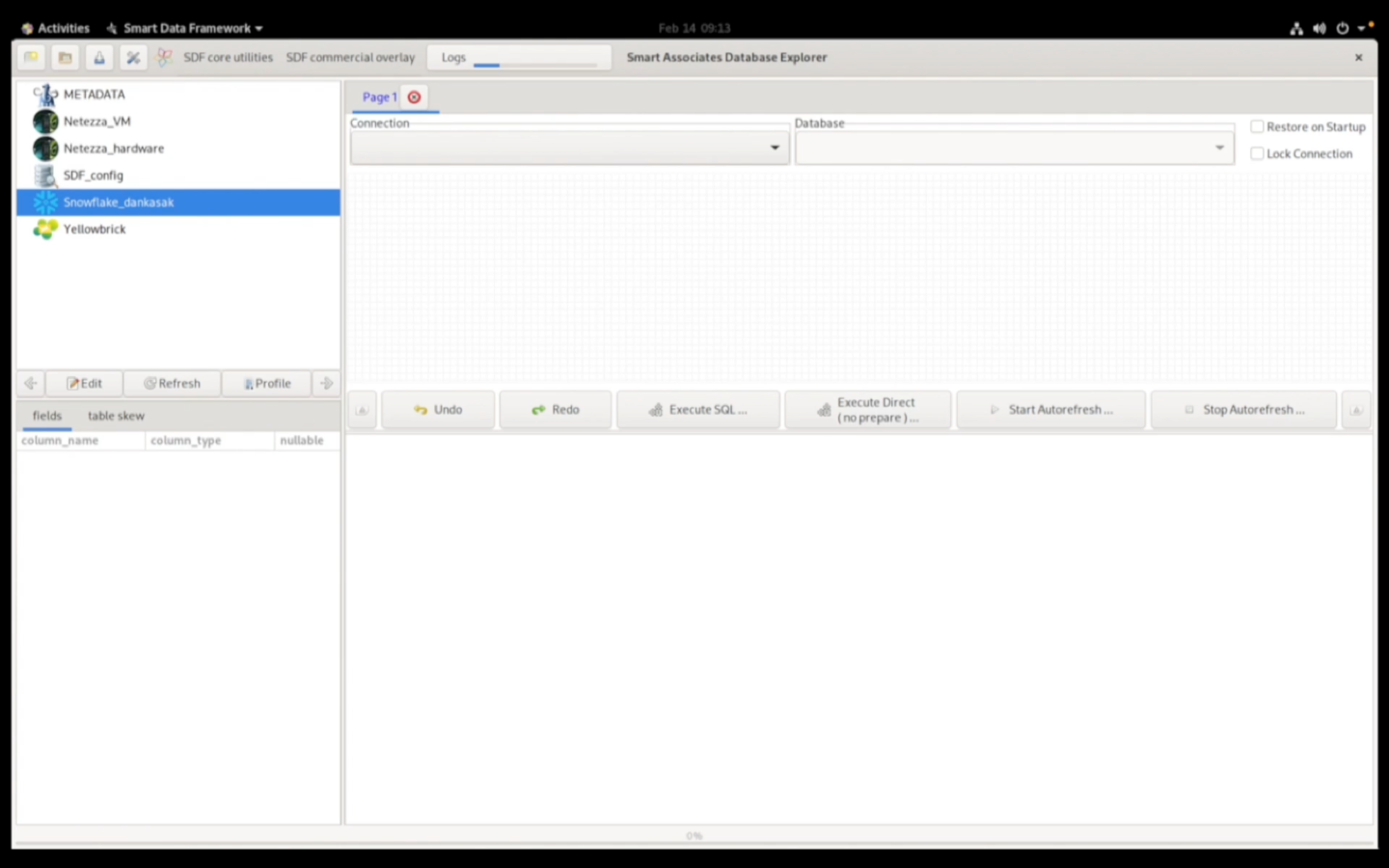Viewport: 1389px width, 868px height.
Task: Open the Connection dropdown
Action: coord(775,147)
